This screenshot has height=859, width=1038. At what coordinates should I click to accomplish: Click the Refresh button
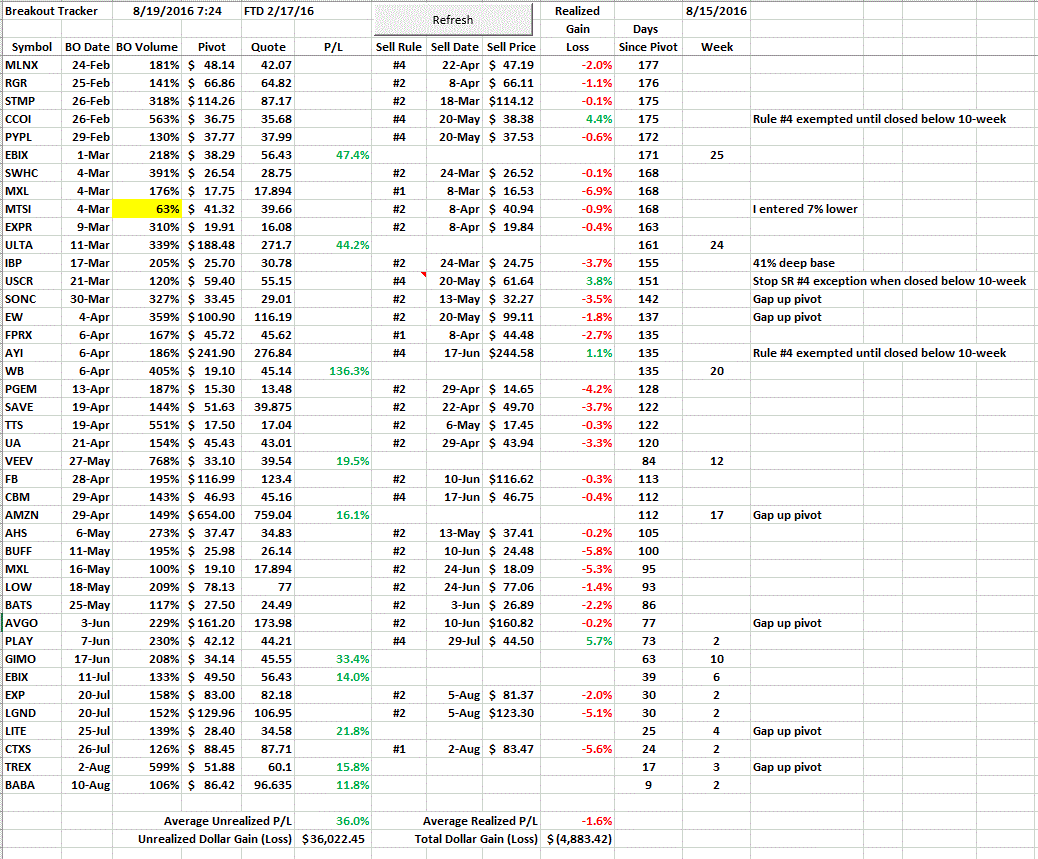click(x=453, y=20)
